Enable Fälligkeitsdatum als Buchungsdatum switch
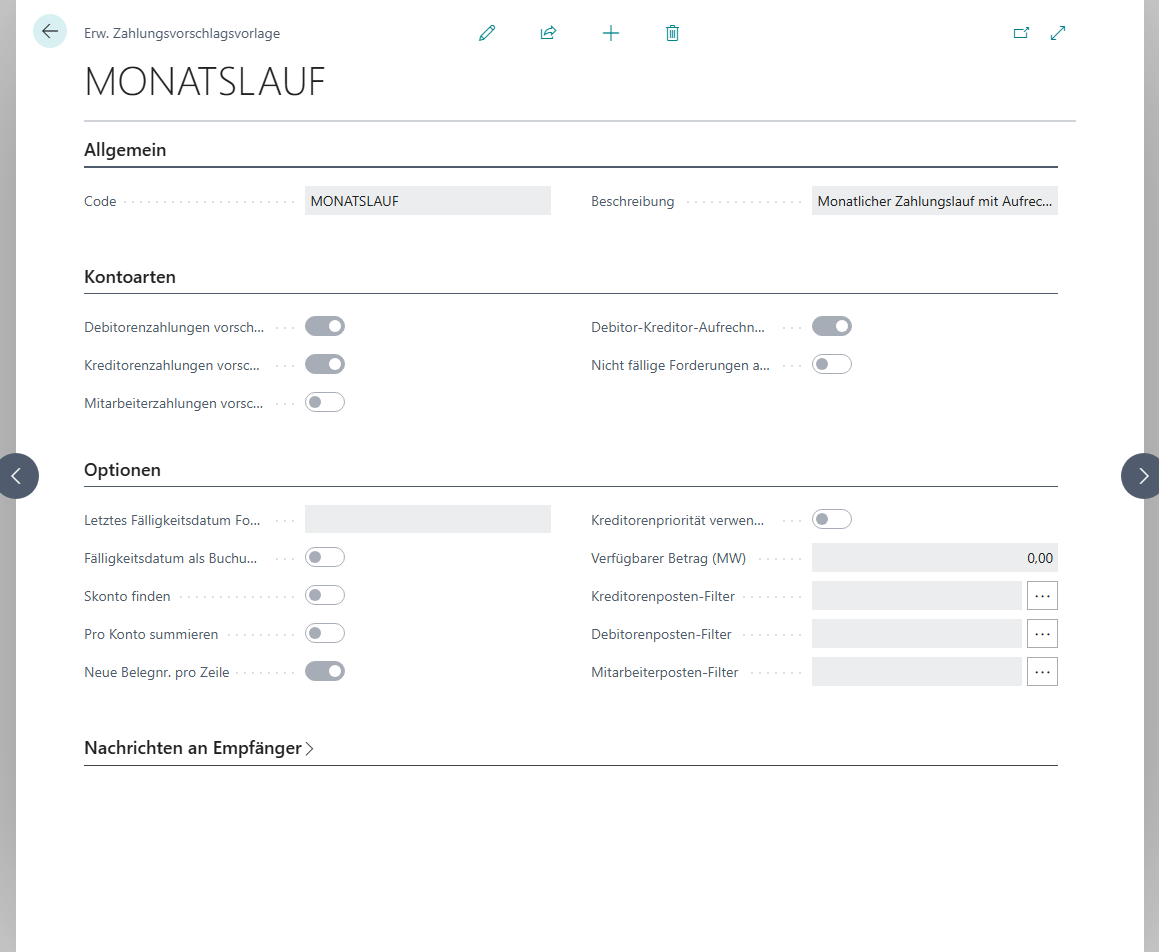1159x952 pixels. [x=324, y=557]
